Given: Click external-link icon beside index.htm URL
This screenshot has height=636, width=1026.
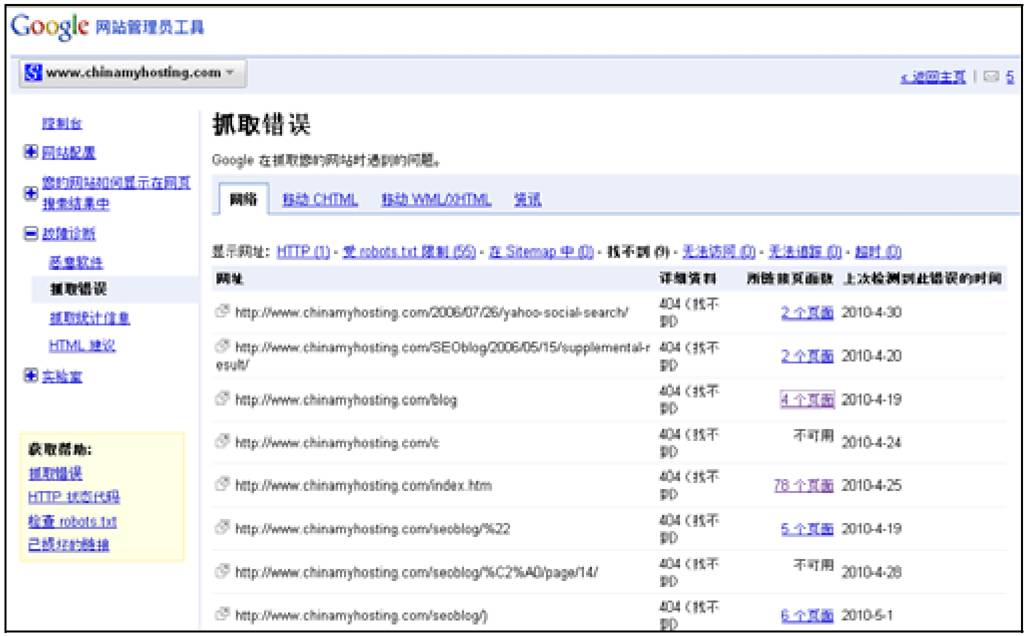Looking at the screenshot, I should [222, 484].
